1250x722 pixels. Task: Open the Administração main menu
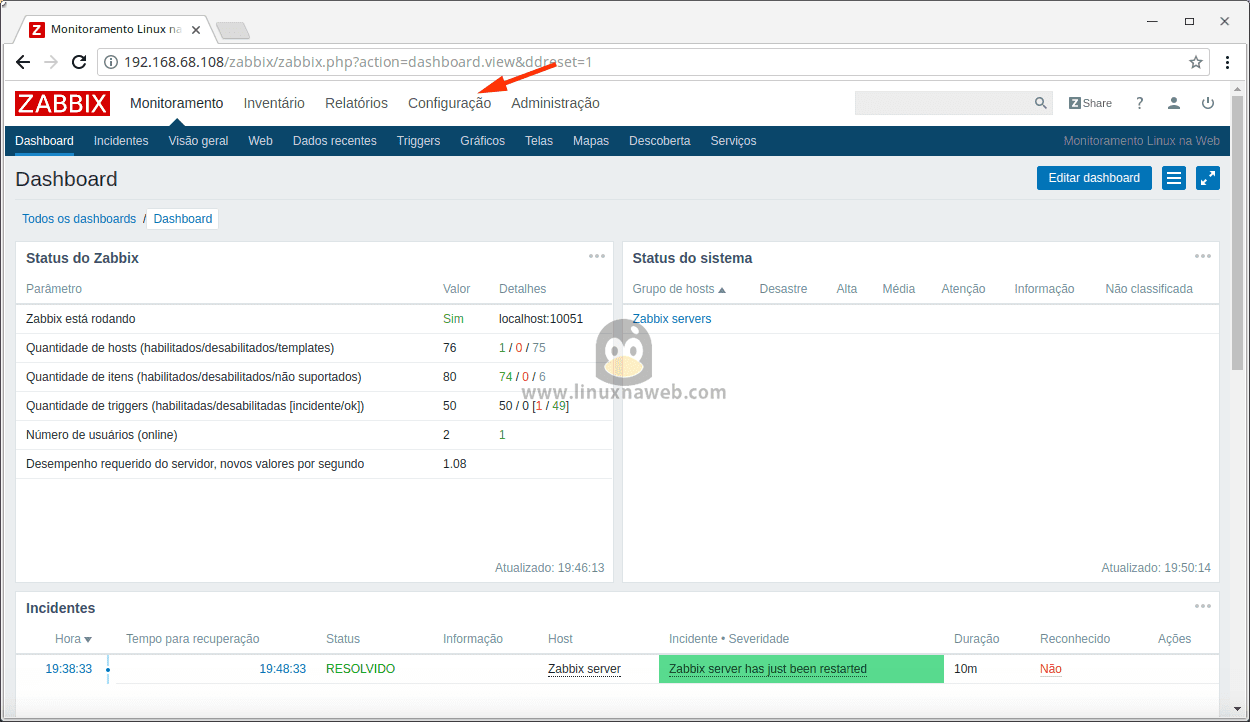pos(555,103)
